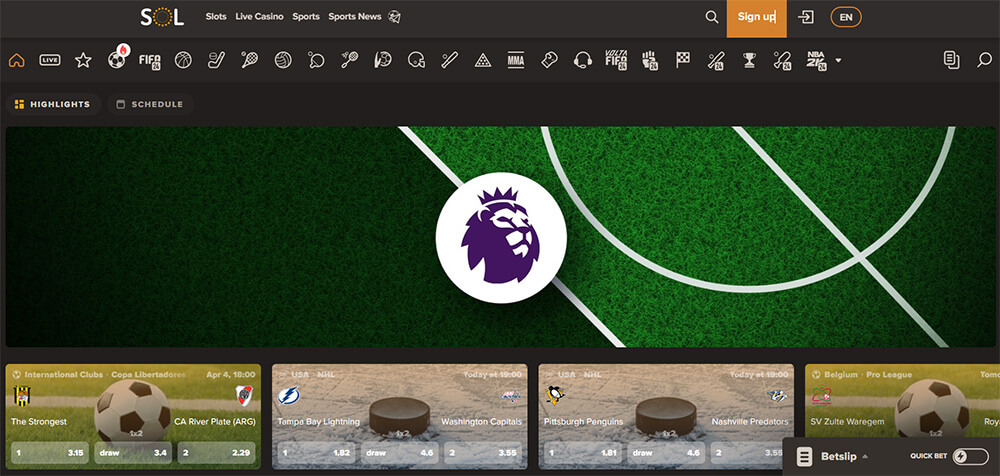The width and height of the screenshot is (1000, 476).
Task: Select the hot soccer icon with flame
Action: pyautogui.click(x=117, y=59)
